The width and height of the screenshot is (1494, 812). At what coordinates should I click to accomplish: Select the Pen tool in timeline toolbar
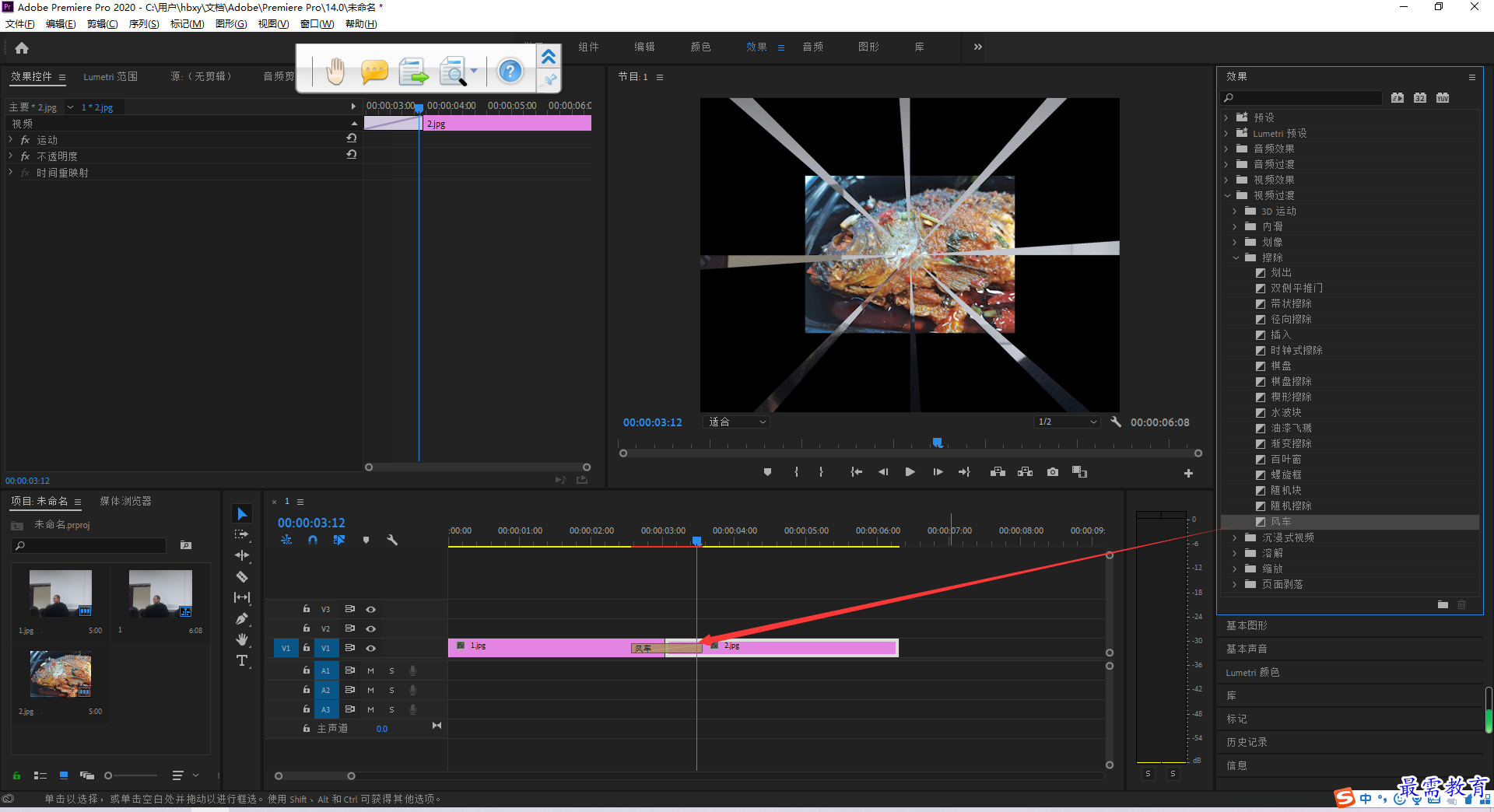pyautogui.click(x=242, y=619)
